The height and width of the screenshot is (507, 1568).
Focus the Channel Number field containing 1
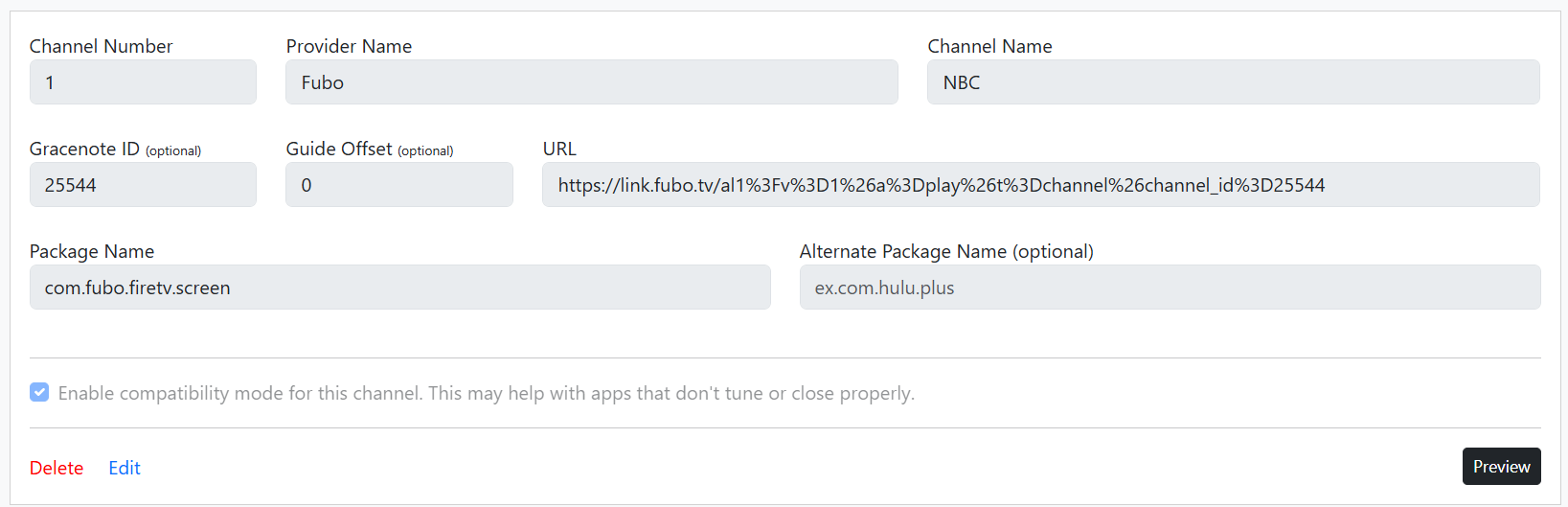click(143, 82)
